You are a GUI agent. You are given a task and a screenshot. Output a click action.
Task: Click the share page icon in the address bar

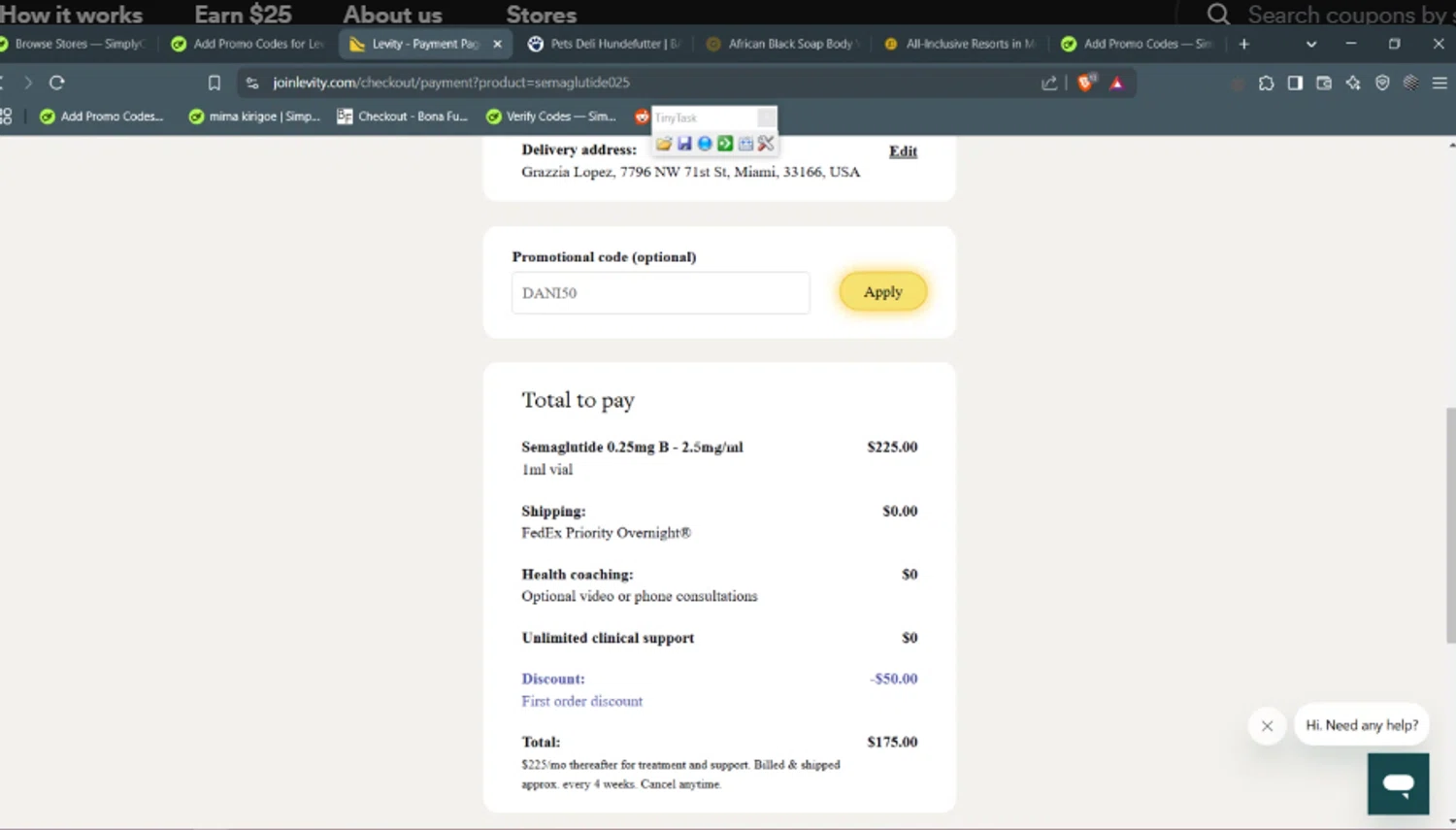point(1049,83)
